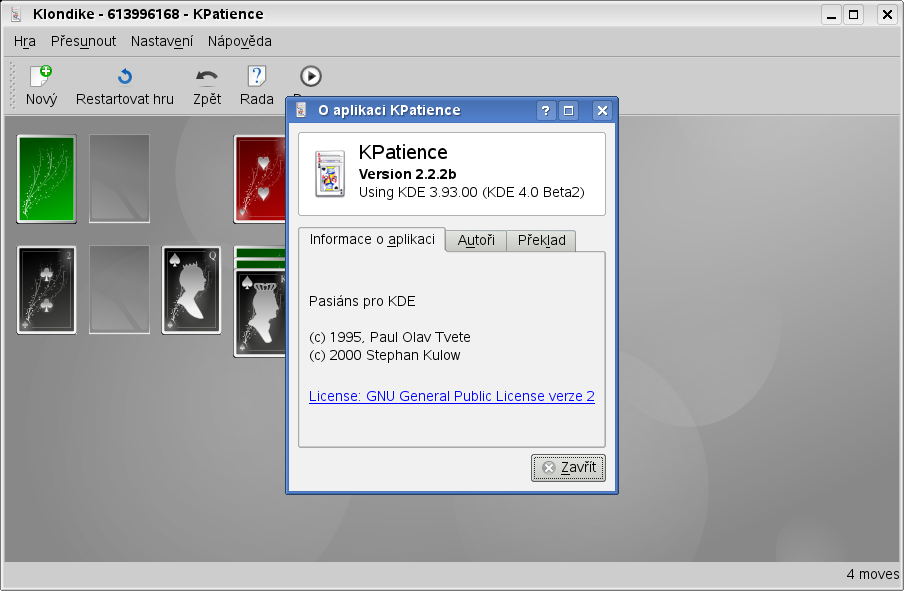Switch to the Překlad tab
The image size is (904, 591).
(541, 240)
